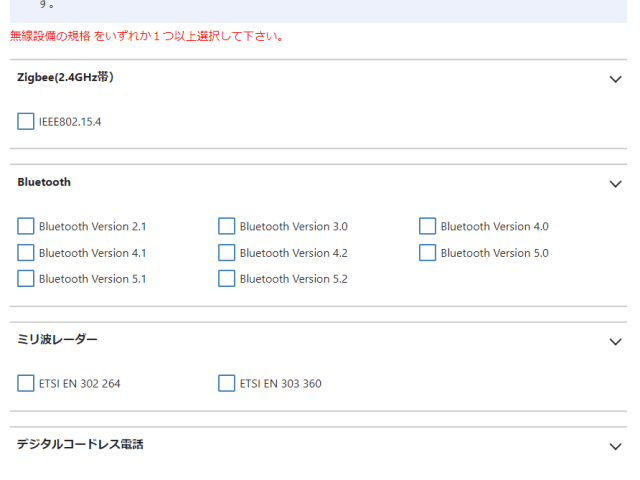Select the Bluetooth Version 5.0 checkbox
This screenshot has width=640, height=480.
428,253
